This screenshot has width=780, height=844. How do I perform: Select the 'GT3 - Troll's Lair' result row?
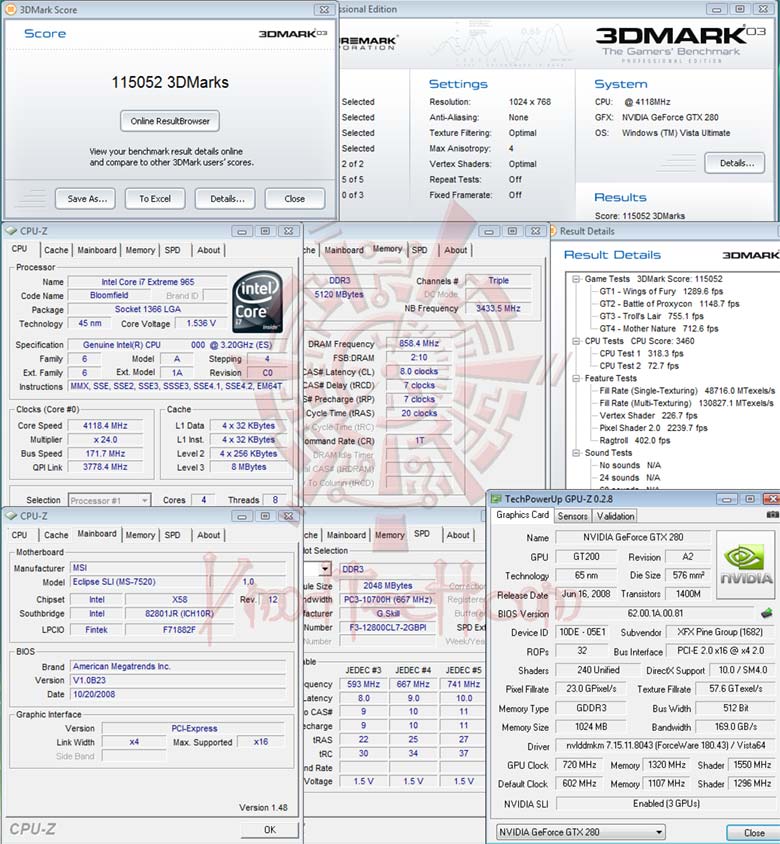pyautogui.click(x=651, y=316)
